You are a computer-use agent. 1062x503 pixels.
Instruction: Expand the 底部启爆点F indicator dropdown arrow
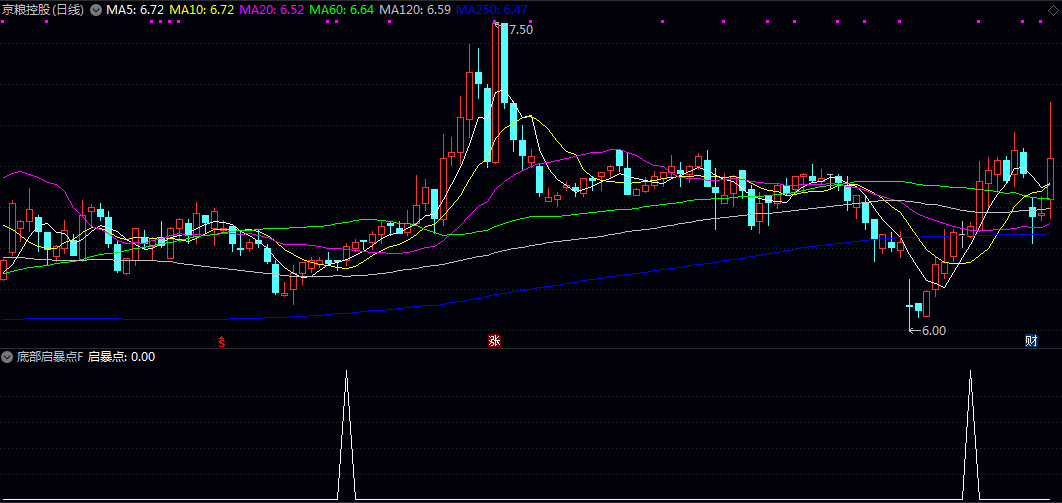pyautogui.click(x=8, y=357)
